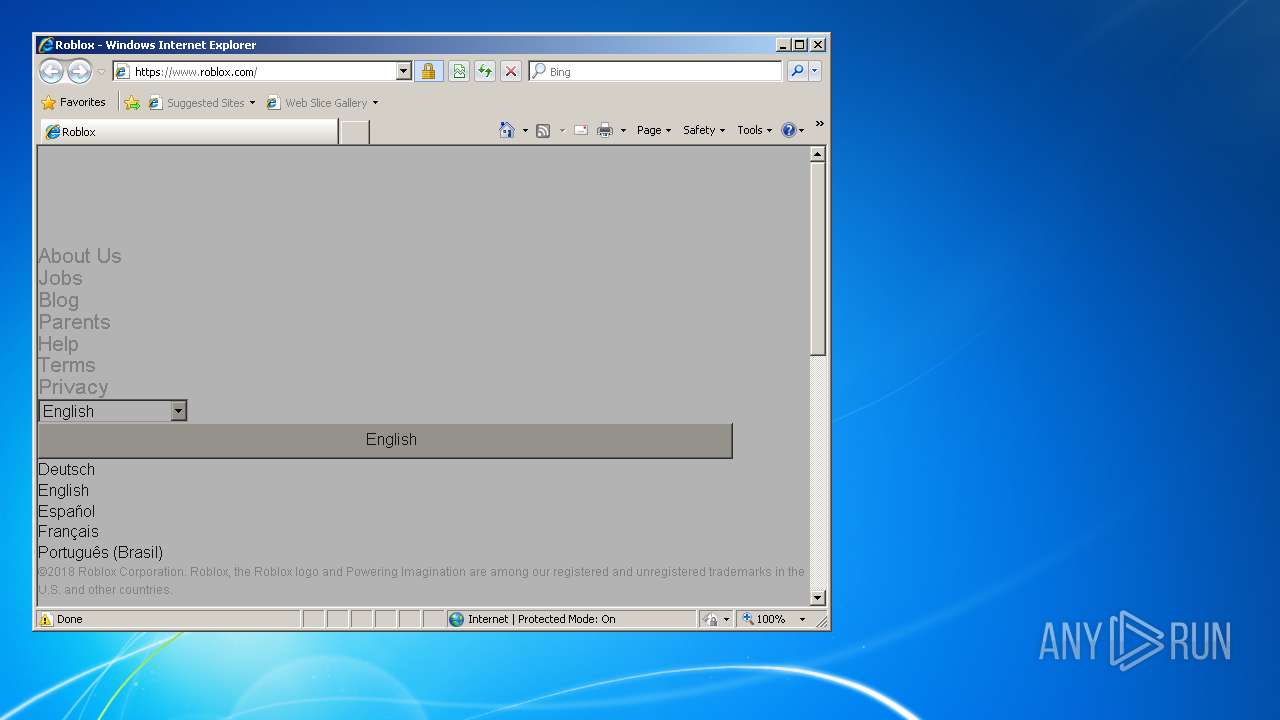Toggle the Compatibility View icon
Viewport: 1280px width, 720px height.
coord(459,71)
